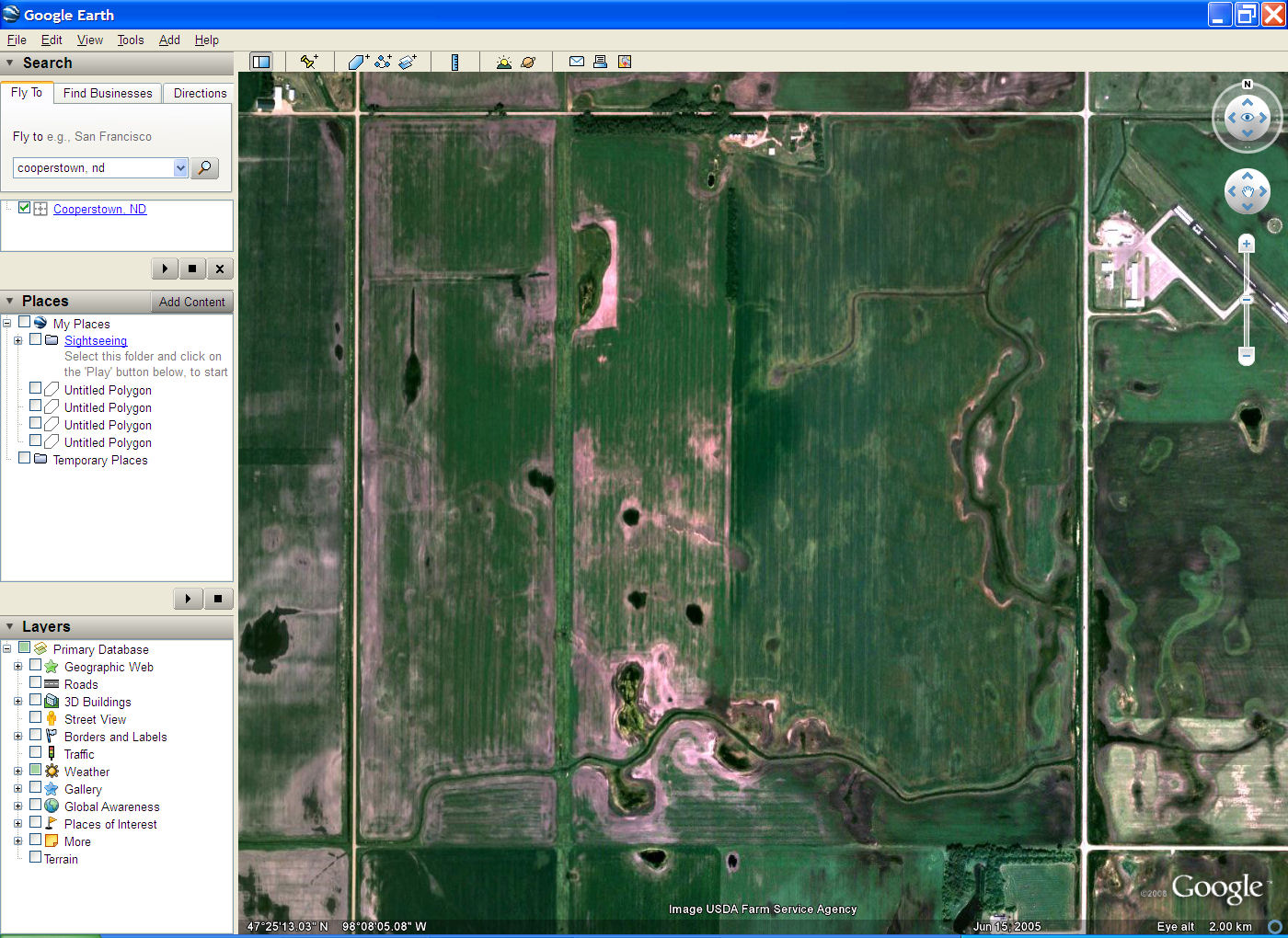Open the View menu
1288x938 pixels.
click(x=90, y=40)
